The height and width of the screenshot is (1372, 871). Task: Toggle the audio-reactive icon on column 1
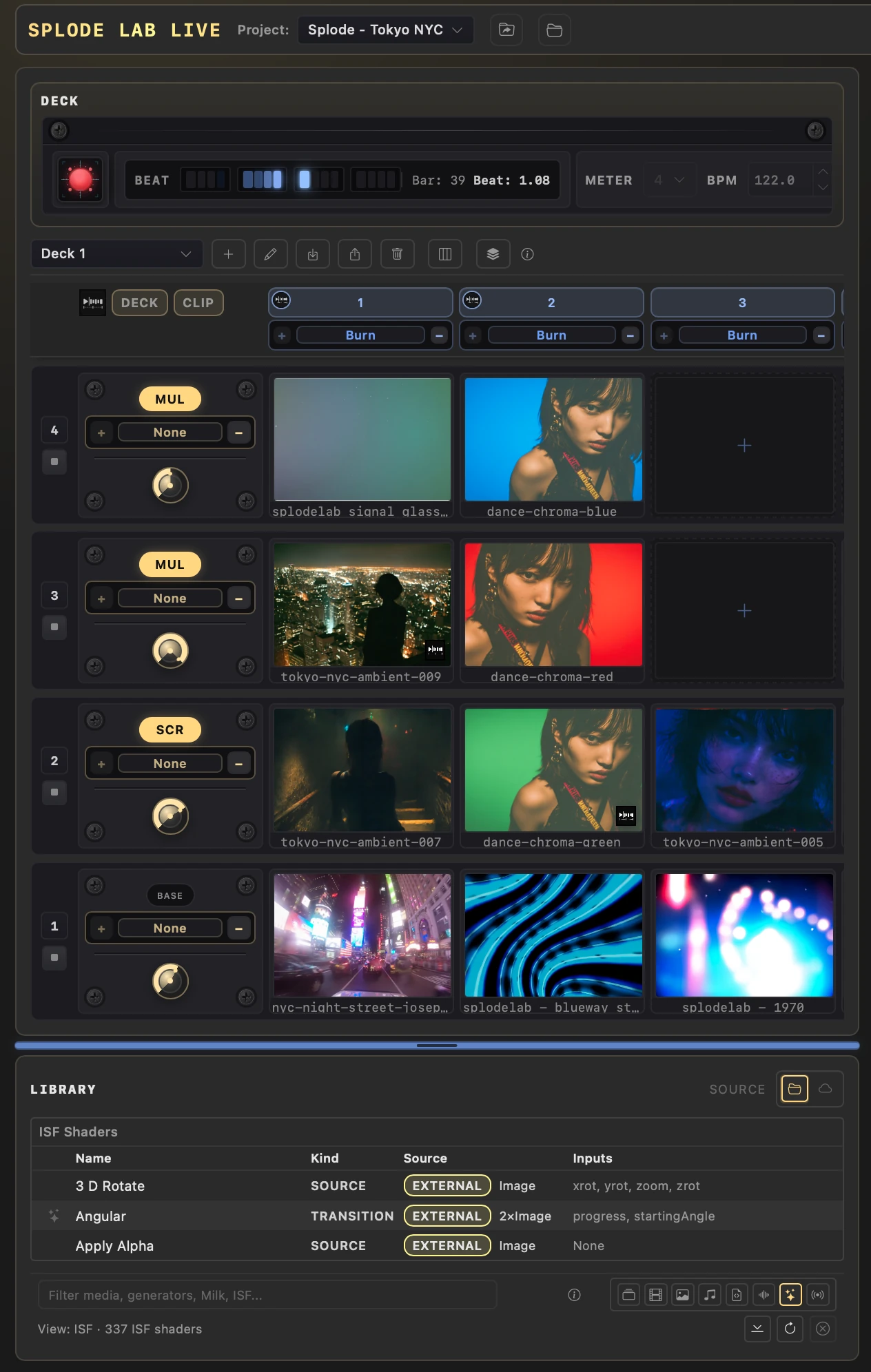click(x=281, y=300)
